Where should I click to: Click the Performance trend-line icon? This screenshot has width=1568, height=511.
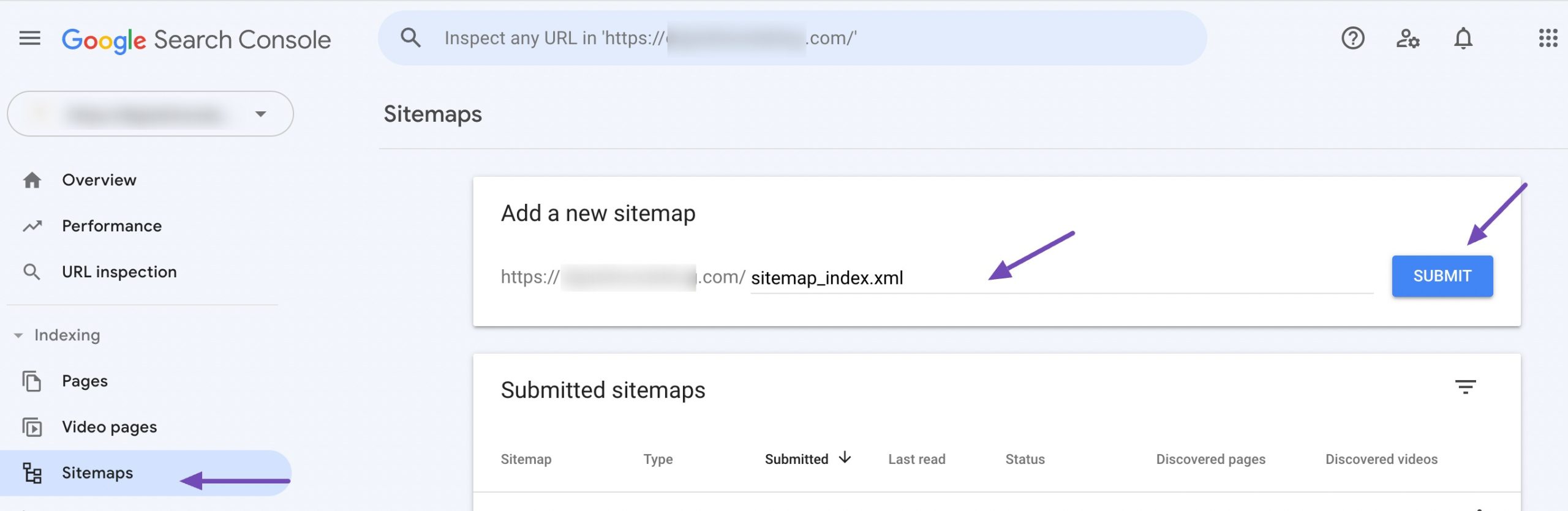point(32,225)
